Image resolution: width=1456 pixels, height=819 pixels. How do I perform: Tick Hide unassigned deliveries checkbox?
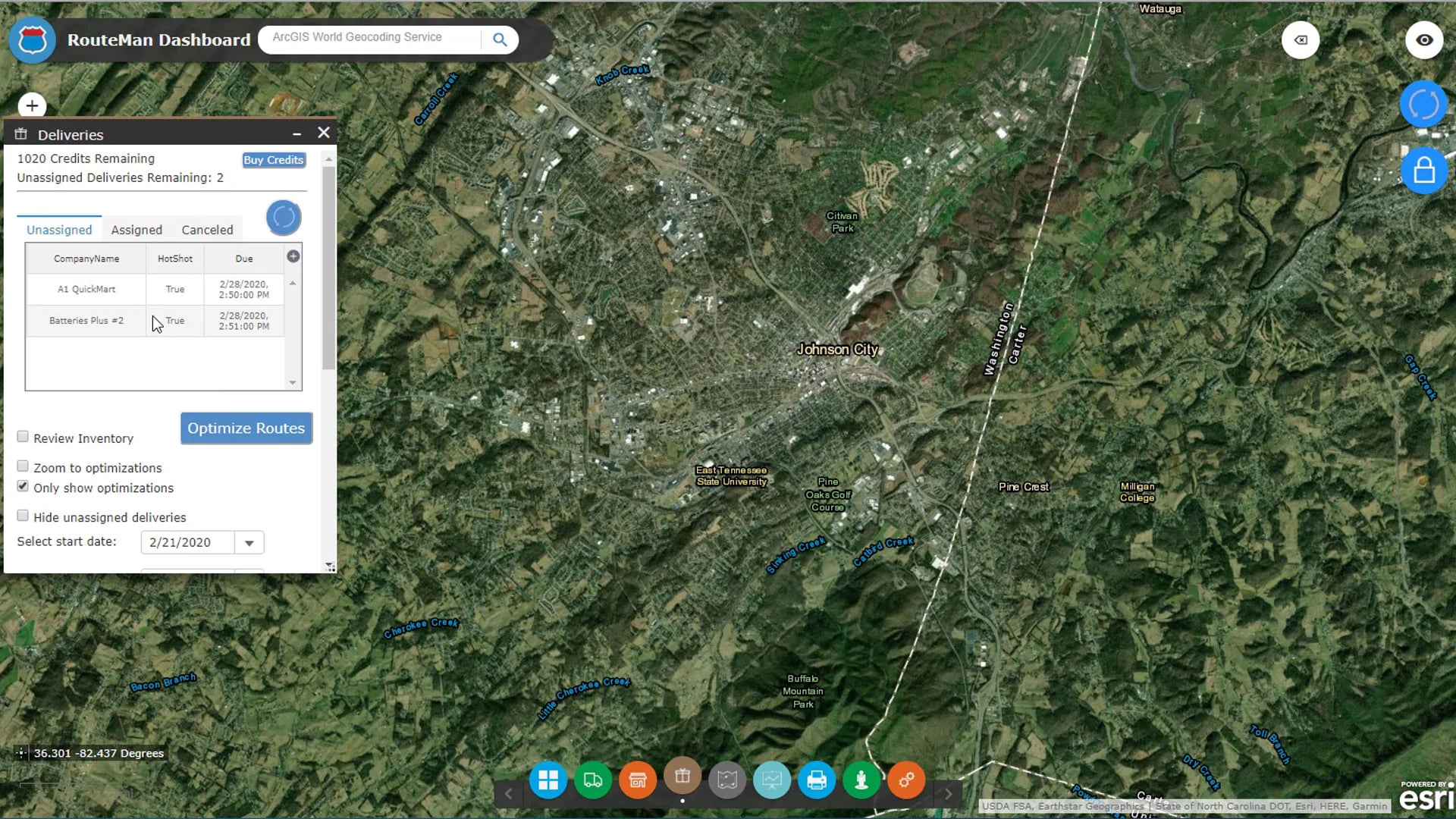pyautogui.click(x=23, y=516)
